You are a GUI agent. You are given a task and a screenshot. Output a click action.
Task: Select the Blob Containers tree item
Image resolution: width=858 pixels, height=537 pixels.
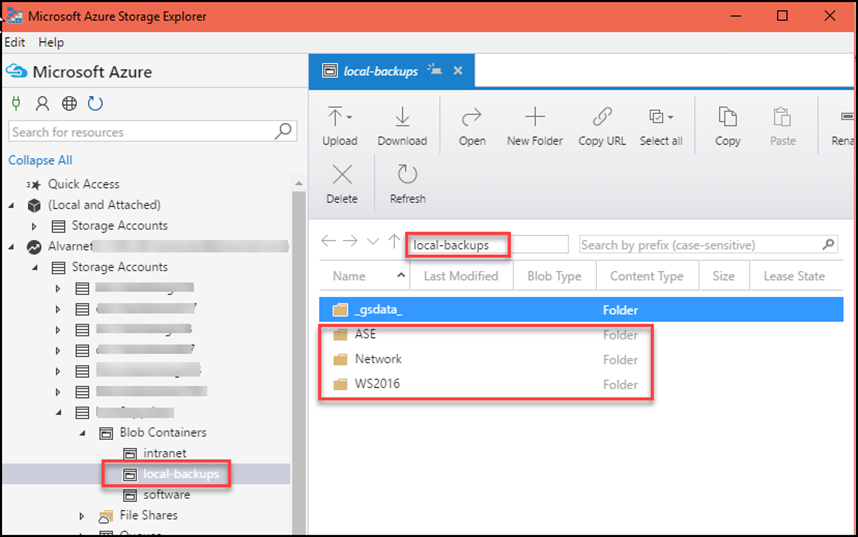163,432
